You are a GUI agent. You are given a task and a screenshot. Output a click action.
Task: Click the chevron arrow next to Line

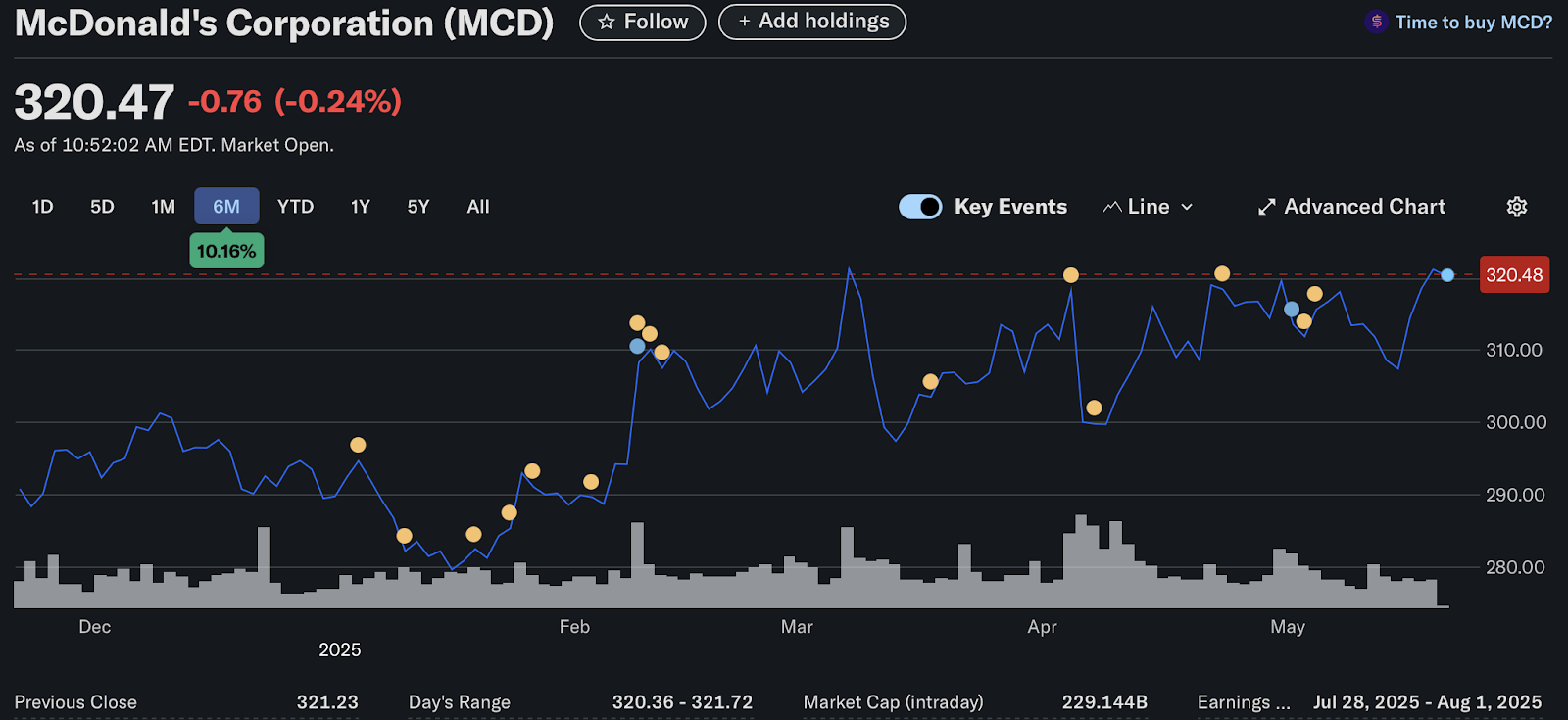(1187, 207)
